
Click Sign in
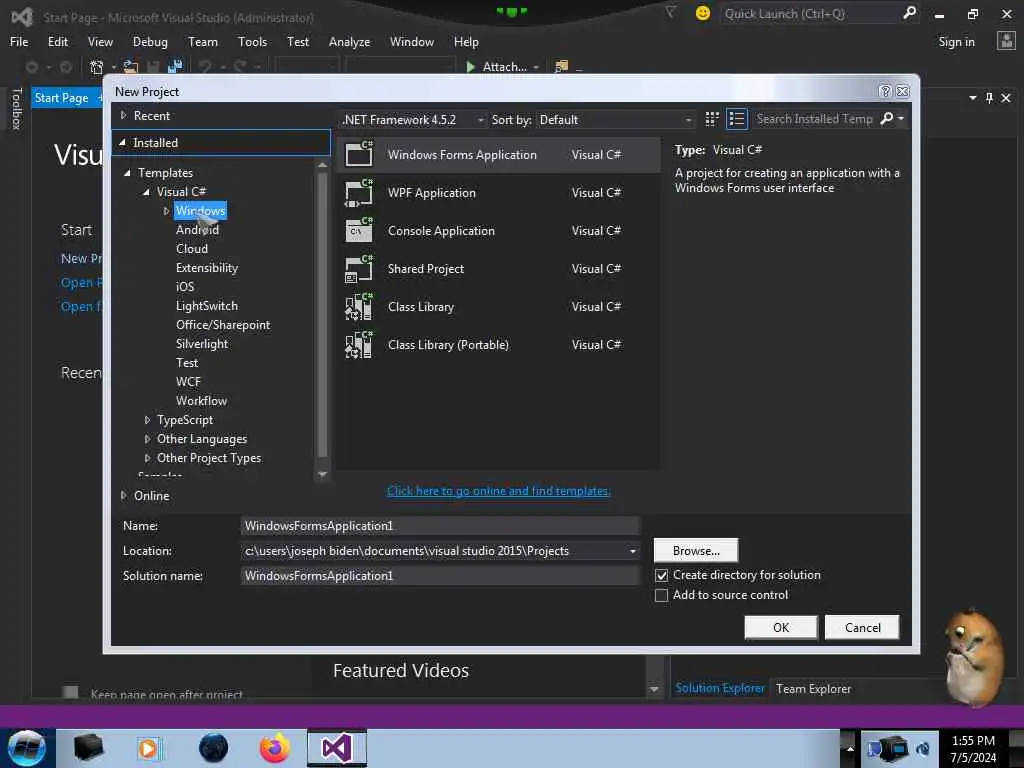click(x=956, y=42)
